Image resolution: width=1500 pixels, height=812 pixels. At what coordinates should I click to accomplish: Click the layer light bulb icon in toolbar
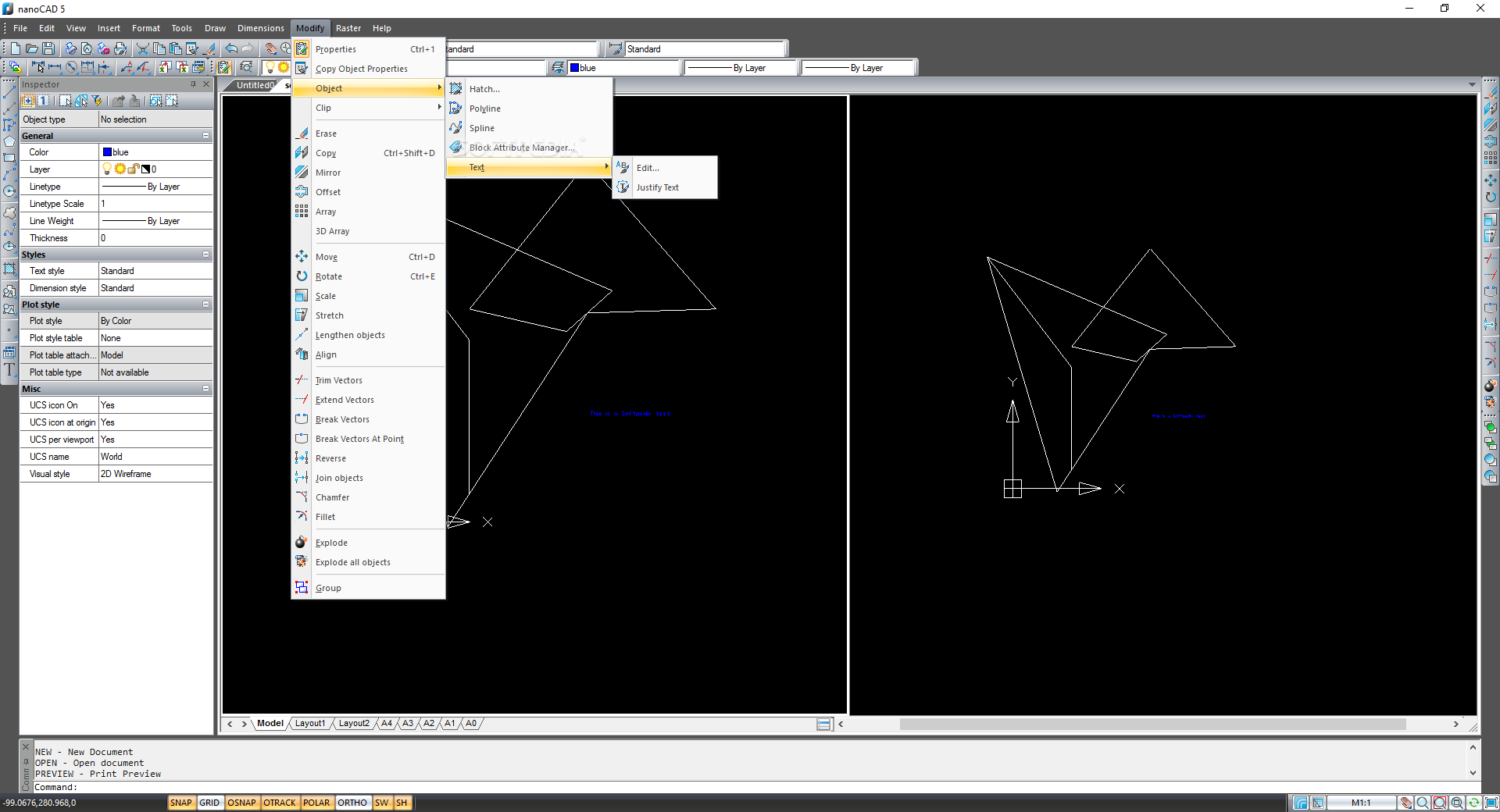[270, 67]
